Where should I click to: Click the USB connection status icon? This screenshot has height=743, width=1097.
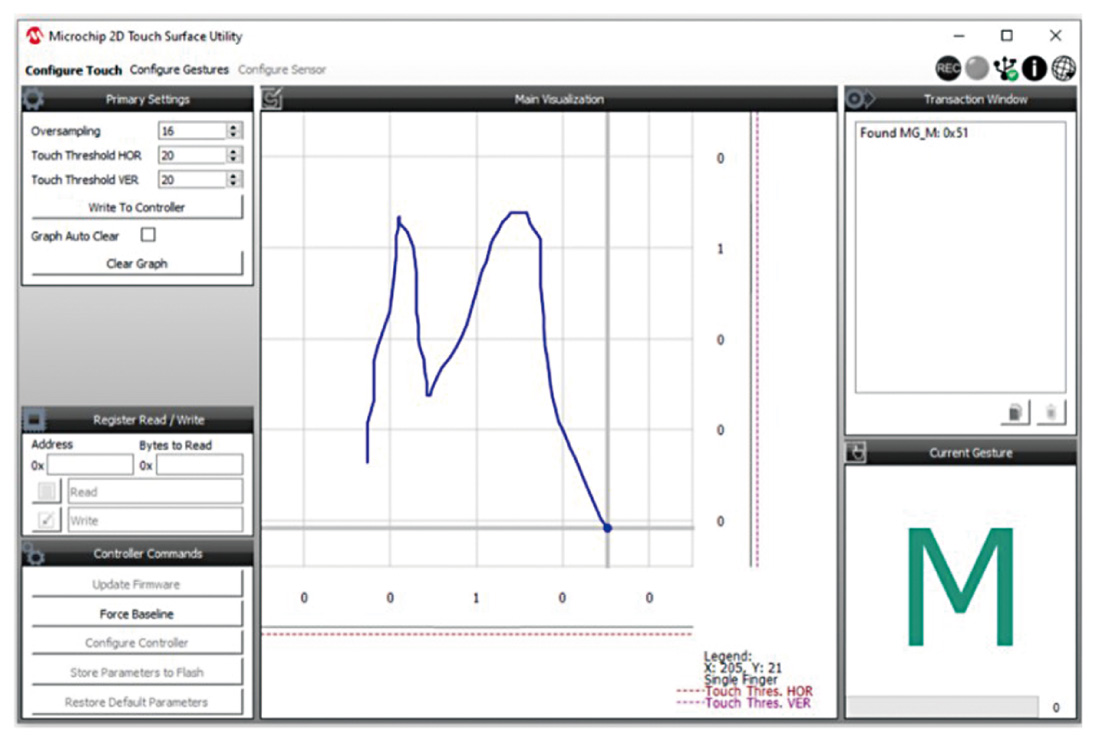point(1006,68)
